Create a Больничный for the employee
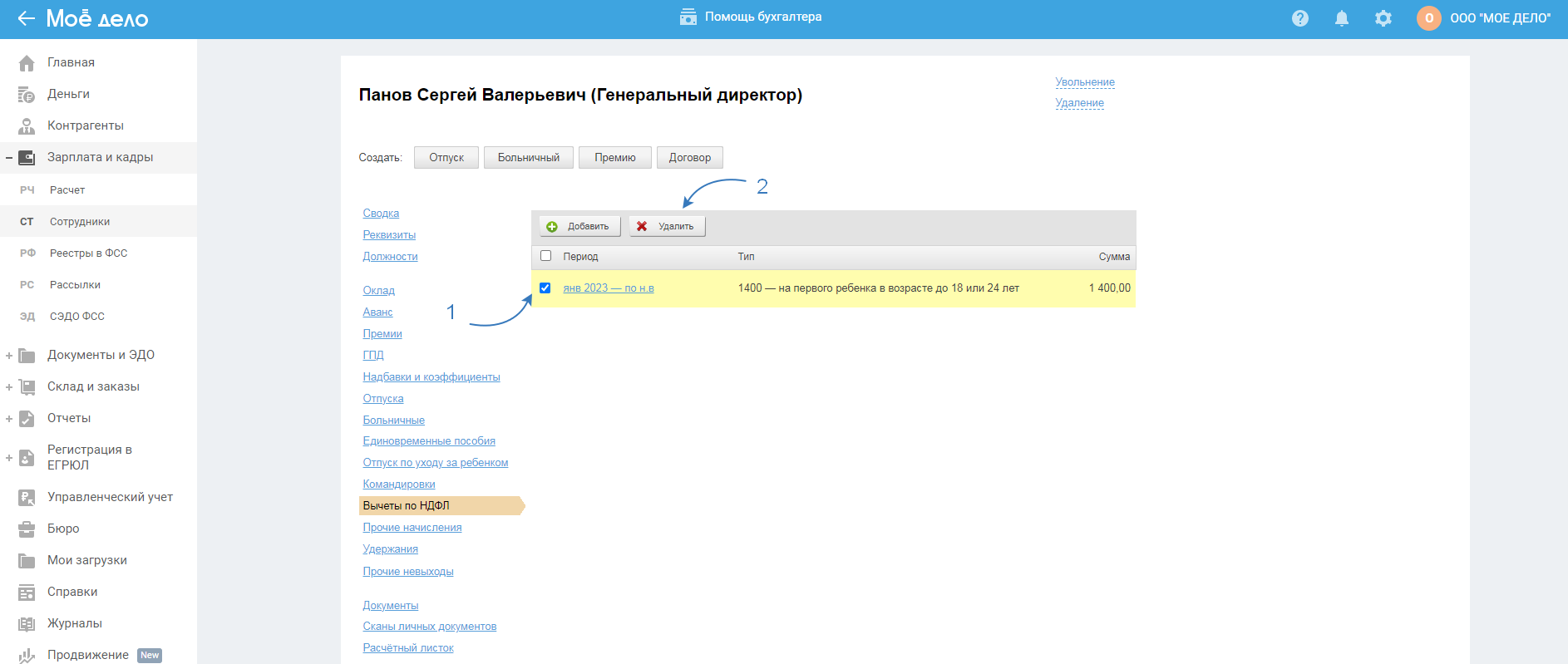 (529, 158)
